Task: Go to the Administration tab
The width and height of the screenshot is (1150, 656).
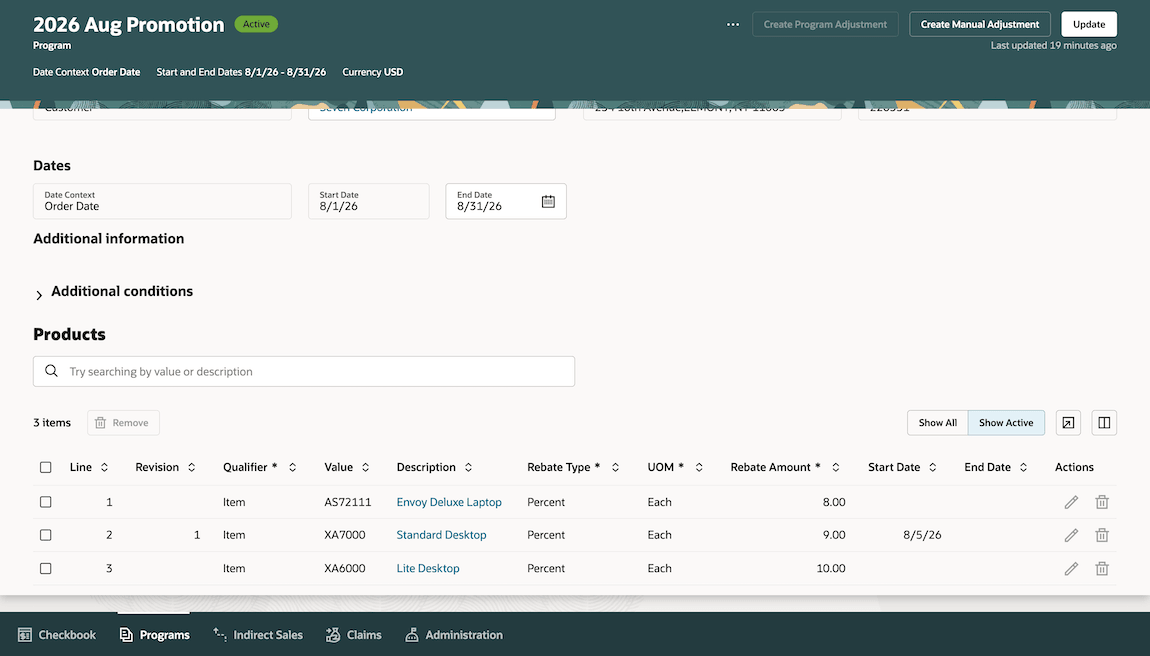Action: click(x=454, y=635)
